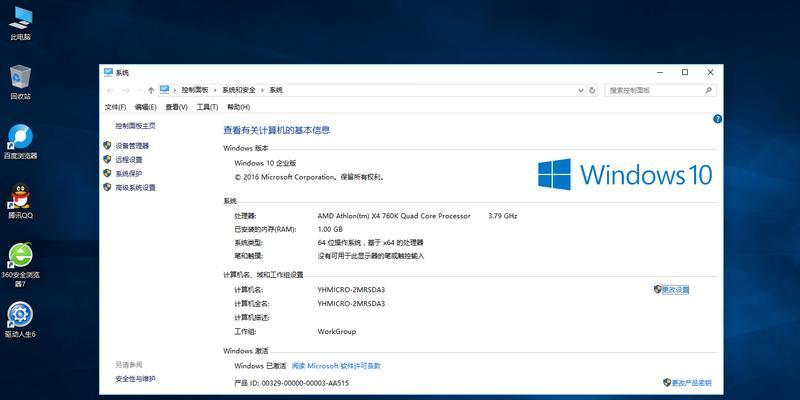The height and width of the screenshot is (400, 800).
Task: Click the Windows 10 企业版 text
Action: 265,163
